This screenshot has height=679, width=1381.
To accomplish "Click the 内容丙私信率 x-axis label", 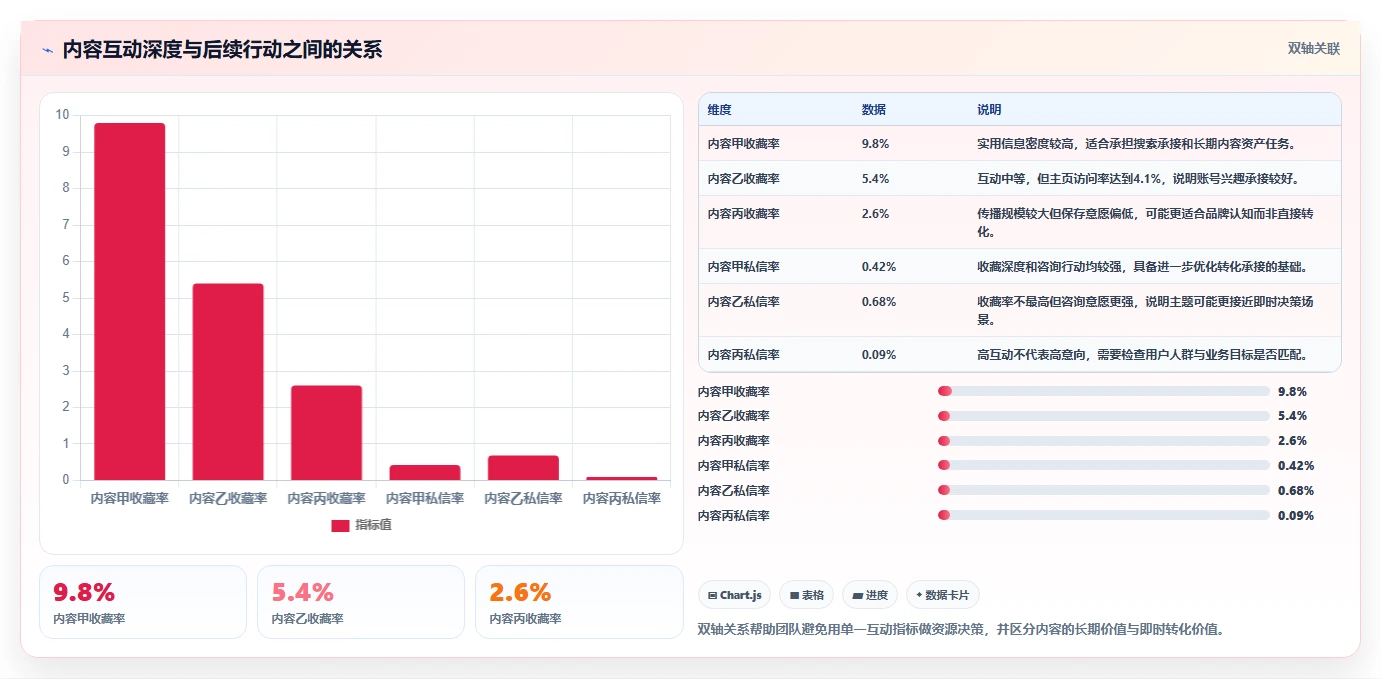I will (x=622, y=498).
